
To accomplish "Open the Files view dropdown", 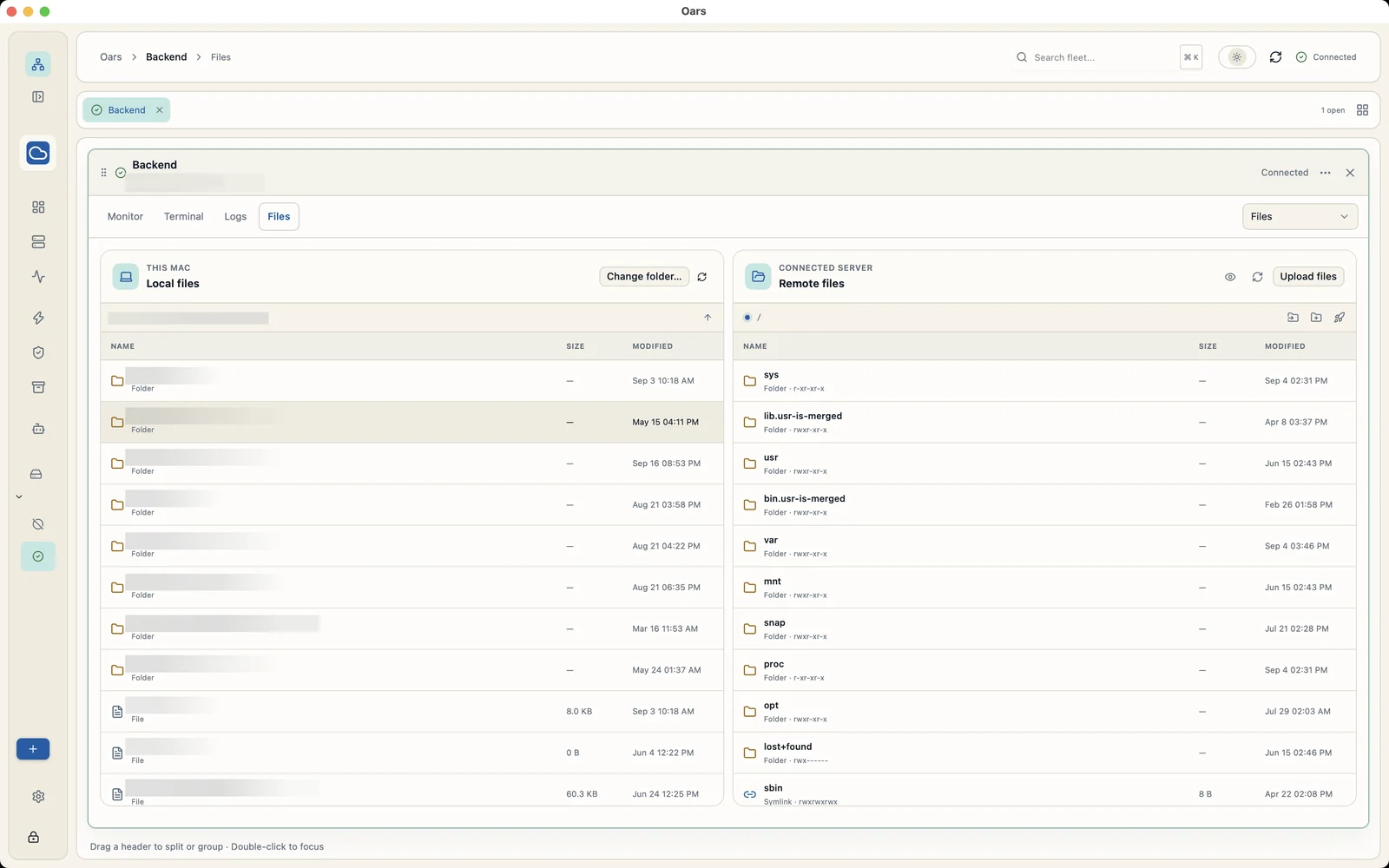I will click(x=1300, y=217).
